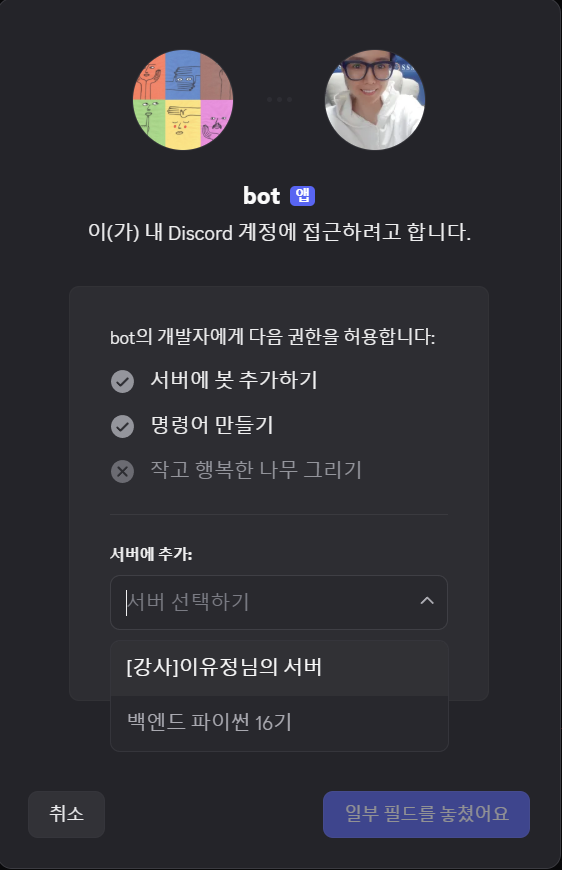Click the X icon for 작고 행복한 나무 그리기
The height and width of the screenshot is (870, 562).
pos(123,471)
